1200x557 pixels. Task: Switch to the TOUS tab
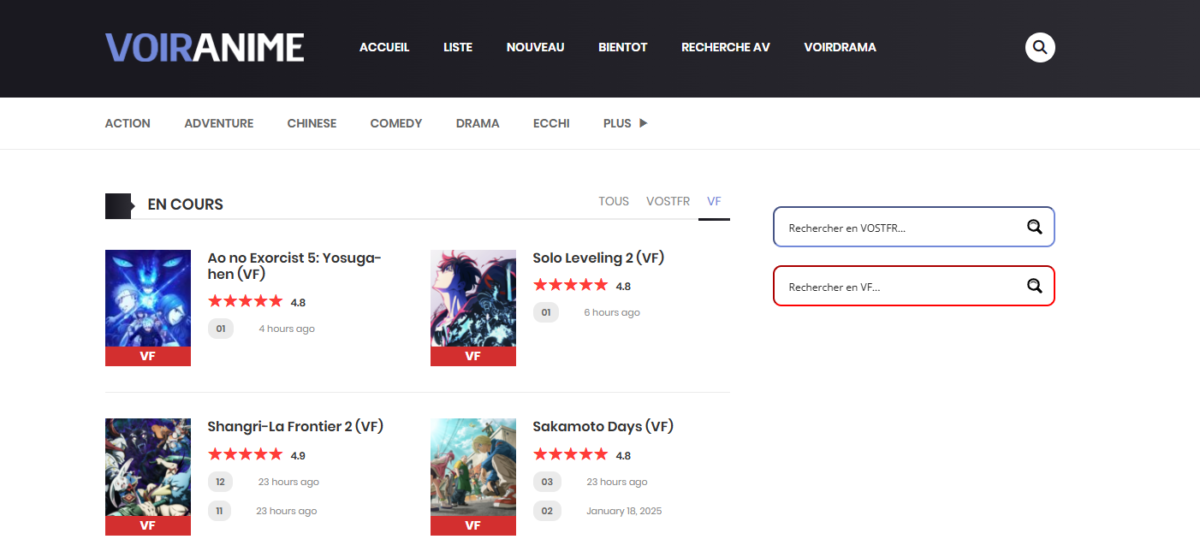[614, 201]
